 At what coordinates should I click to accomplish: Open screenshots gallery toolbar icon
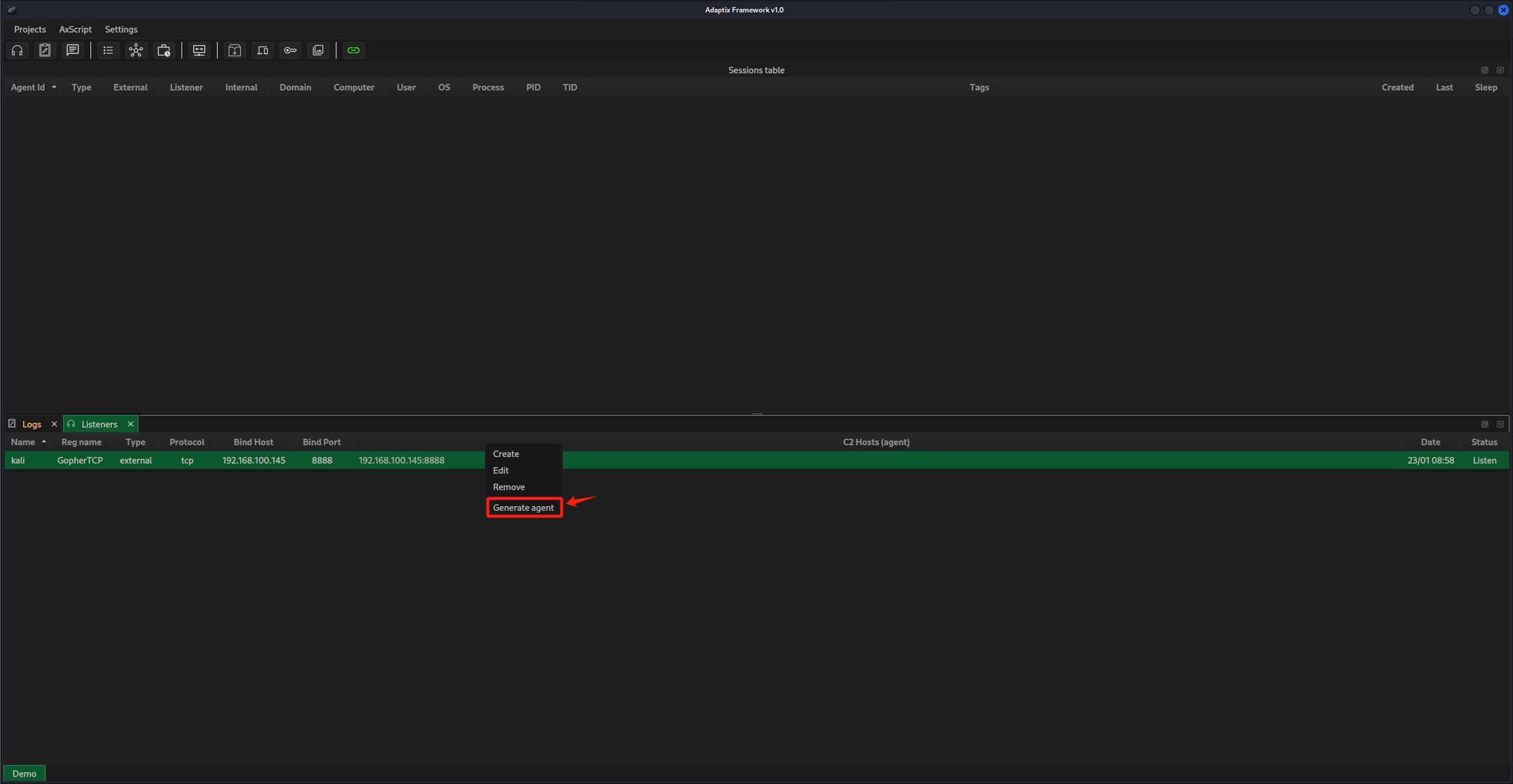click(x=318, y=50)
